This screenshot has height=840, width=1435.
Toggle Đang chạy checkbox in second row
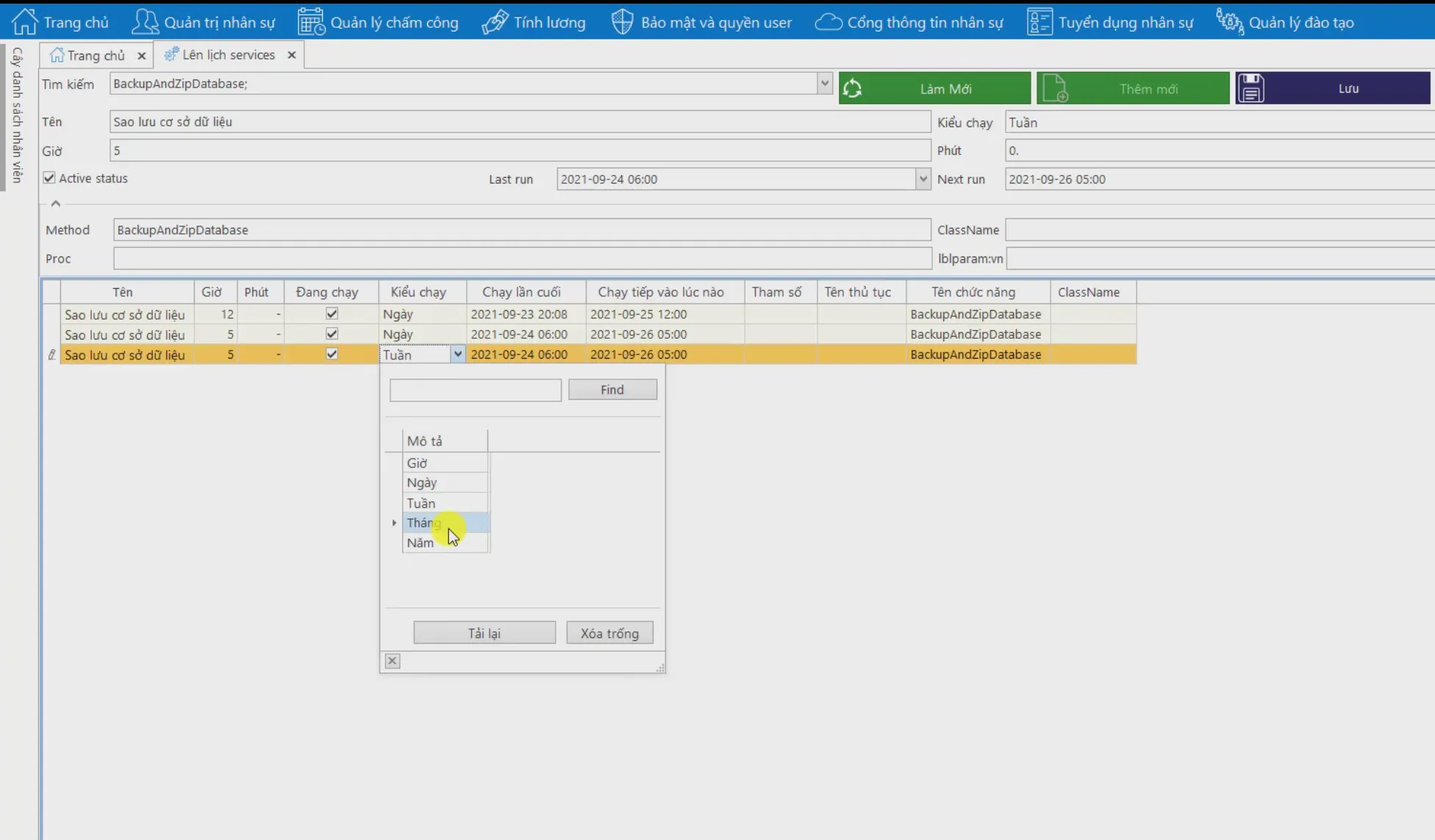click(332, 334)
